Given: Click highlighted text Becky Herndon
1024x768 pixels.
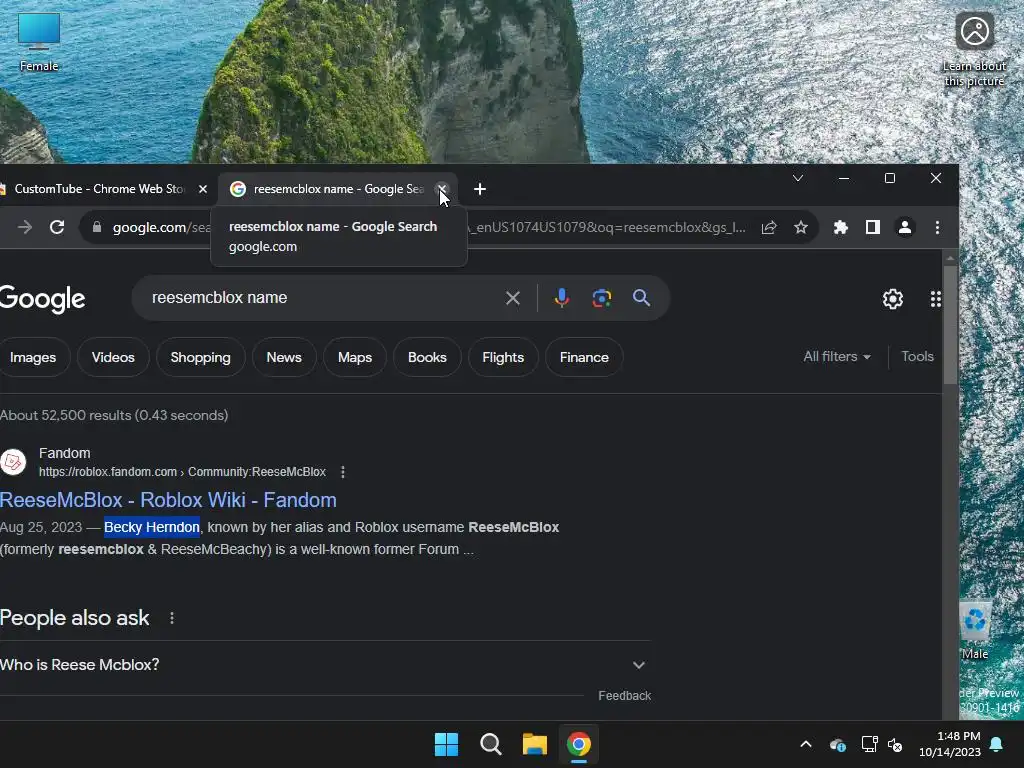Looking at the screenshot, I should pyautogui.click(x=152, y=527).
